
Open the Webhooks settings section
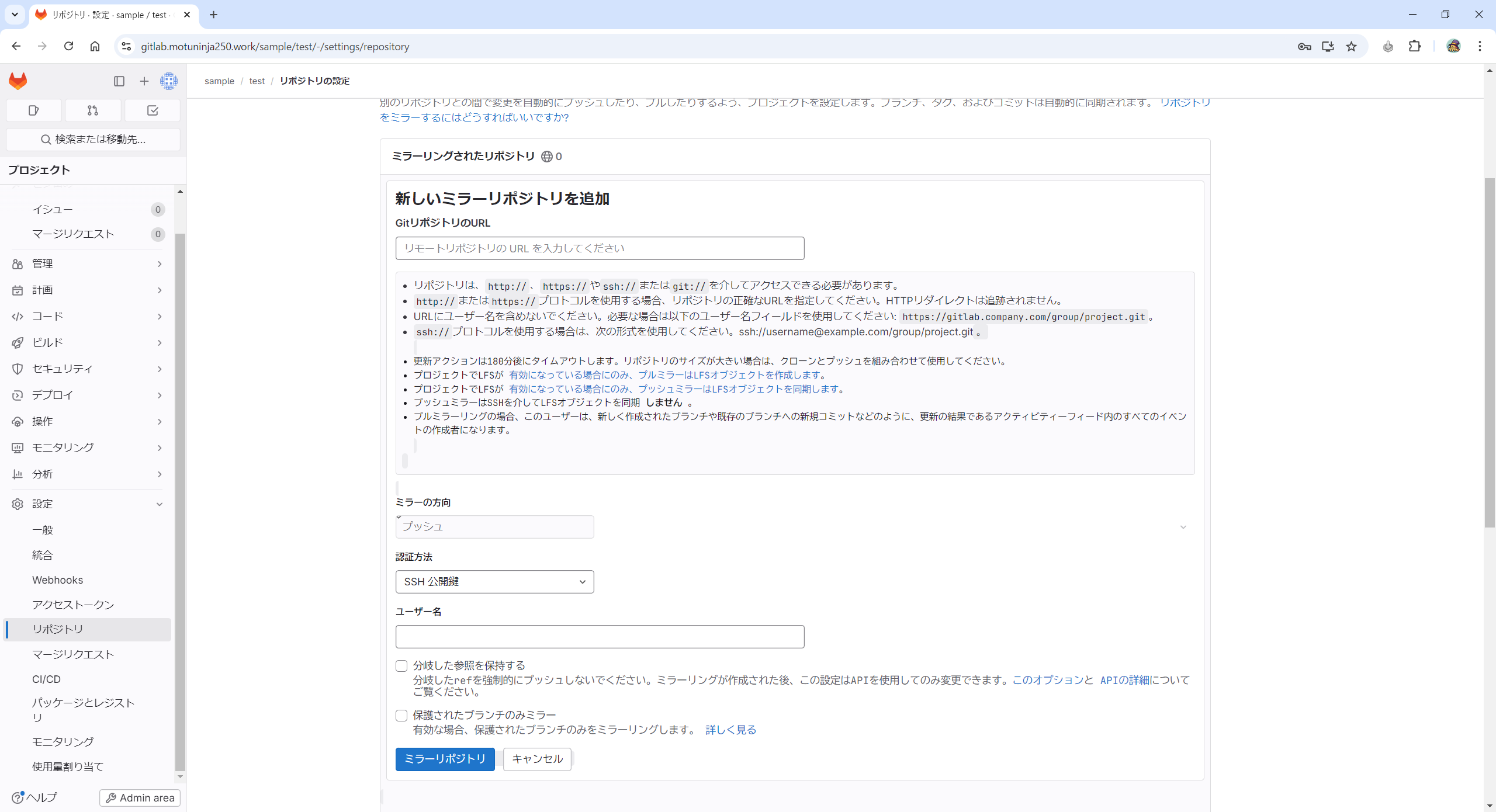tap(57, 579)
